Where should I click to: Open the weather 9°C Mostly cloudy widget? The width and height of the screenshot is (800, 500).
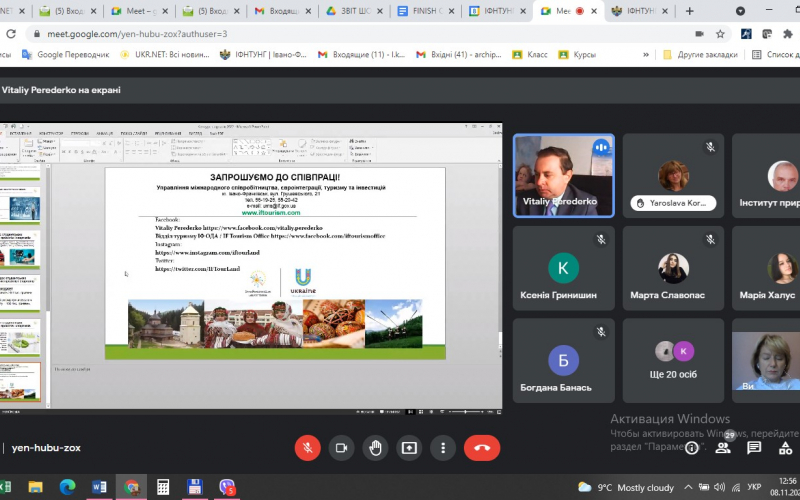626,487
